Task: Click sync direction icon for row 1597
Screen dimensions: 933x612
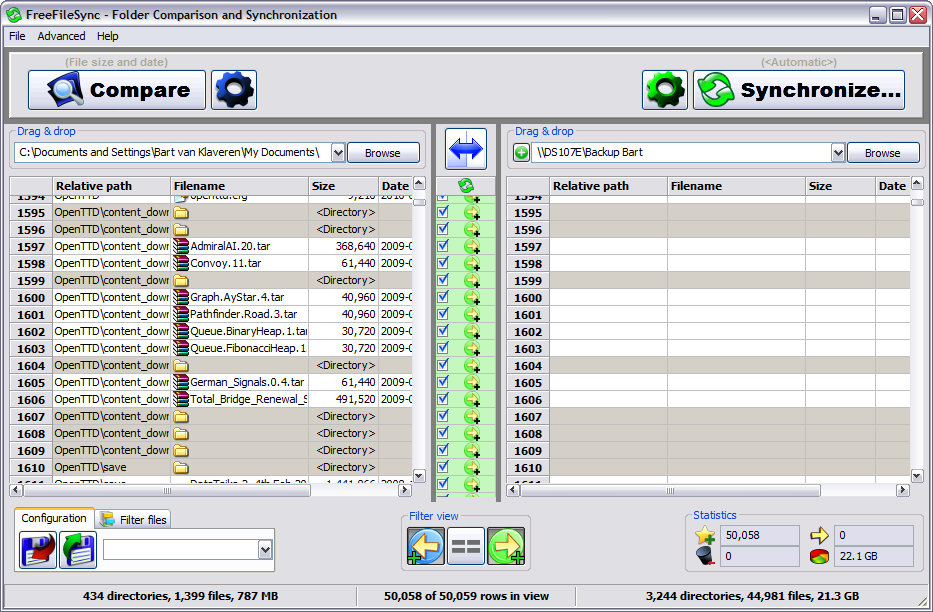Action: click(472, 246)
